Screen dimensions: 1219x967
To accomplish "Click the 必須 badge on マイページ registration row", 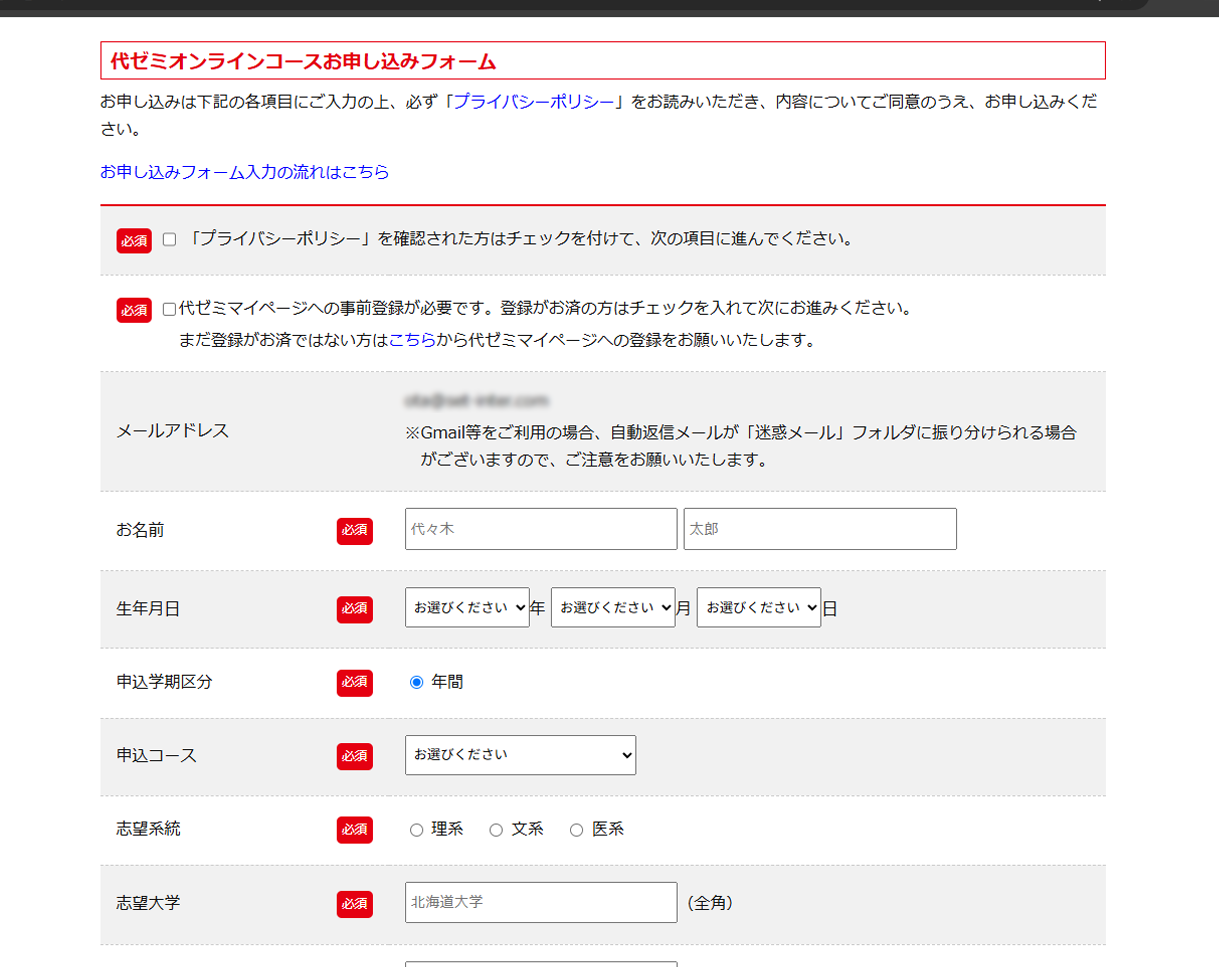I will tap(134, 311).
